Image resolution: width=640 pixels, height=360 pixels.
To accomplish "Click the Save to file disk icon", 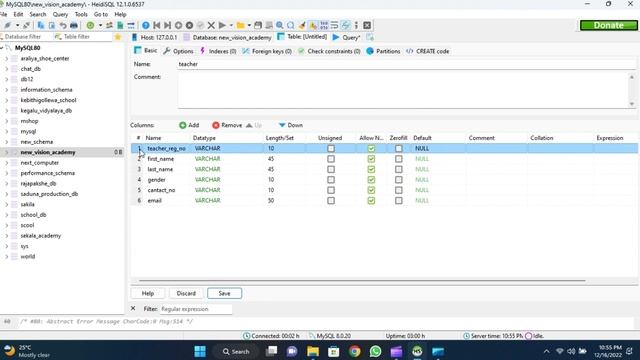I will (258, 25).
